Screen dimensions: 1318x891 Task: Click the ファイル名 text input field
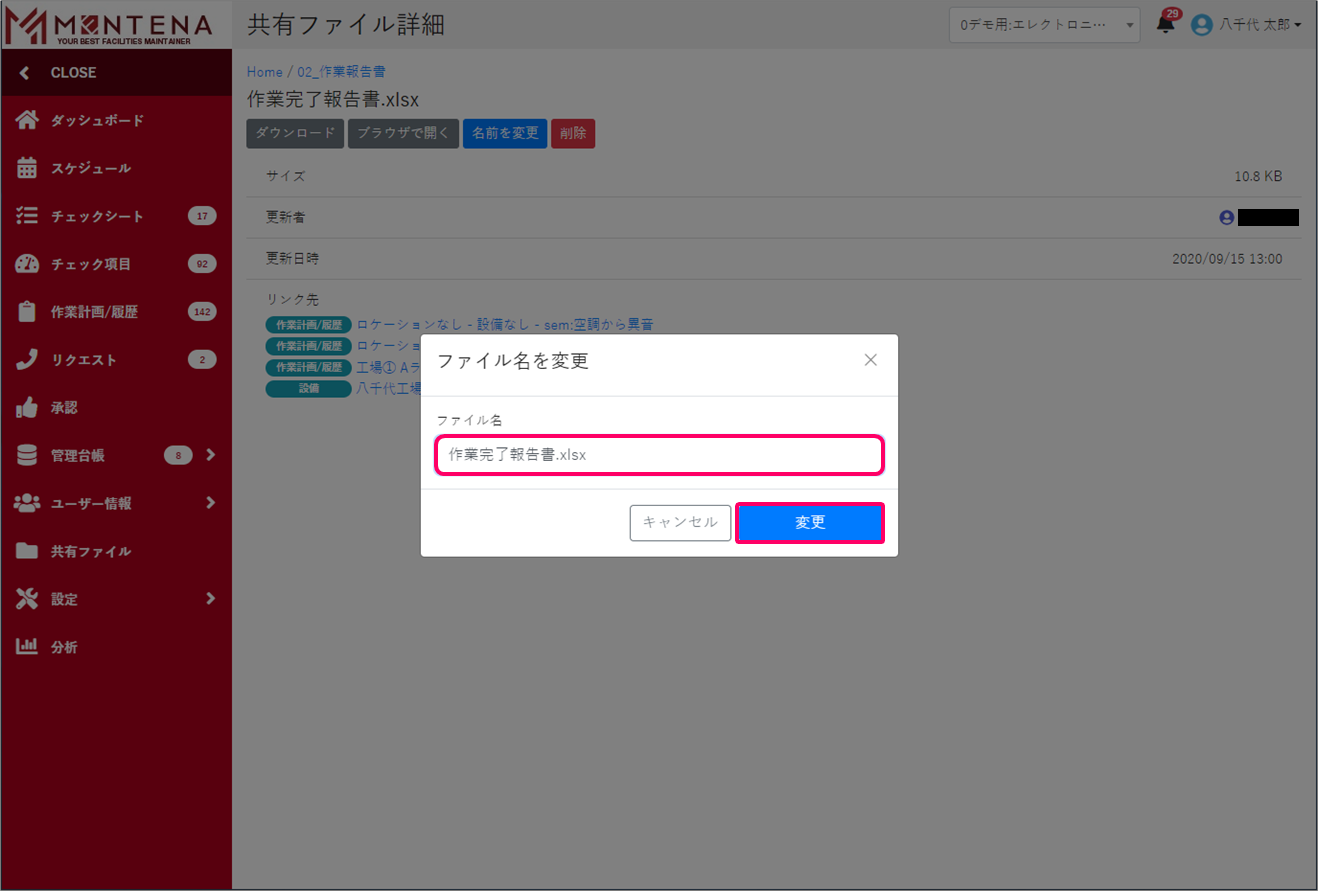(x=659, y=455)
